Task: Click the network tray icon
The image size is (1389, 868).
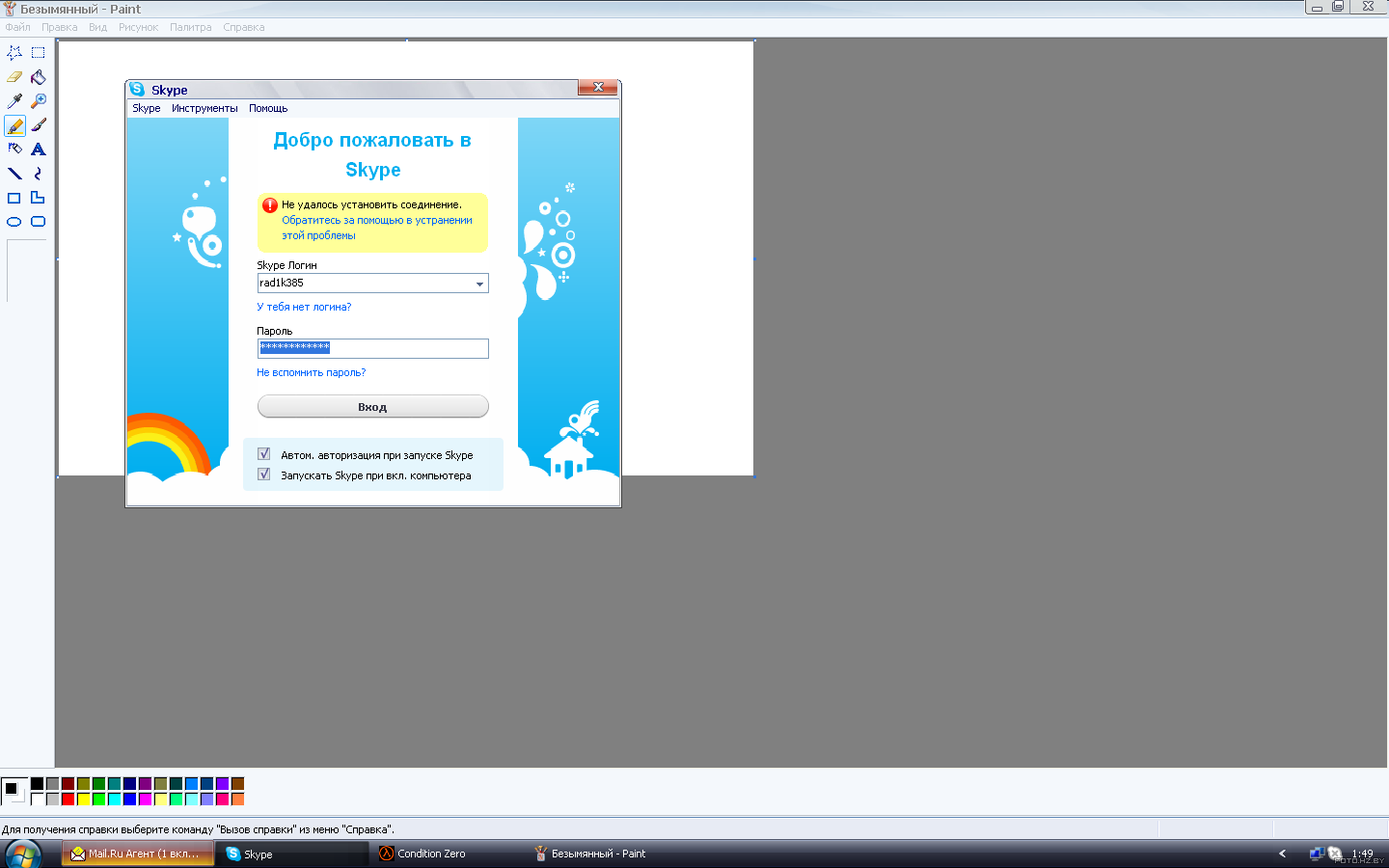Action: click(1317, 854)
